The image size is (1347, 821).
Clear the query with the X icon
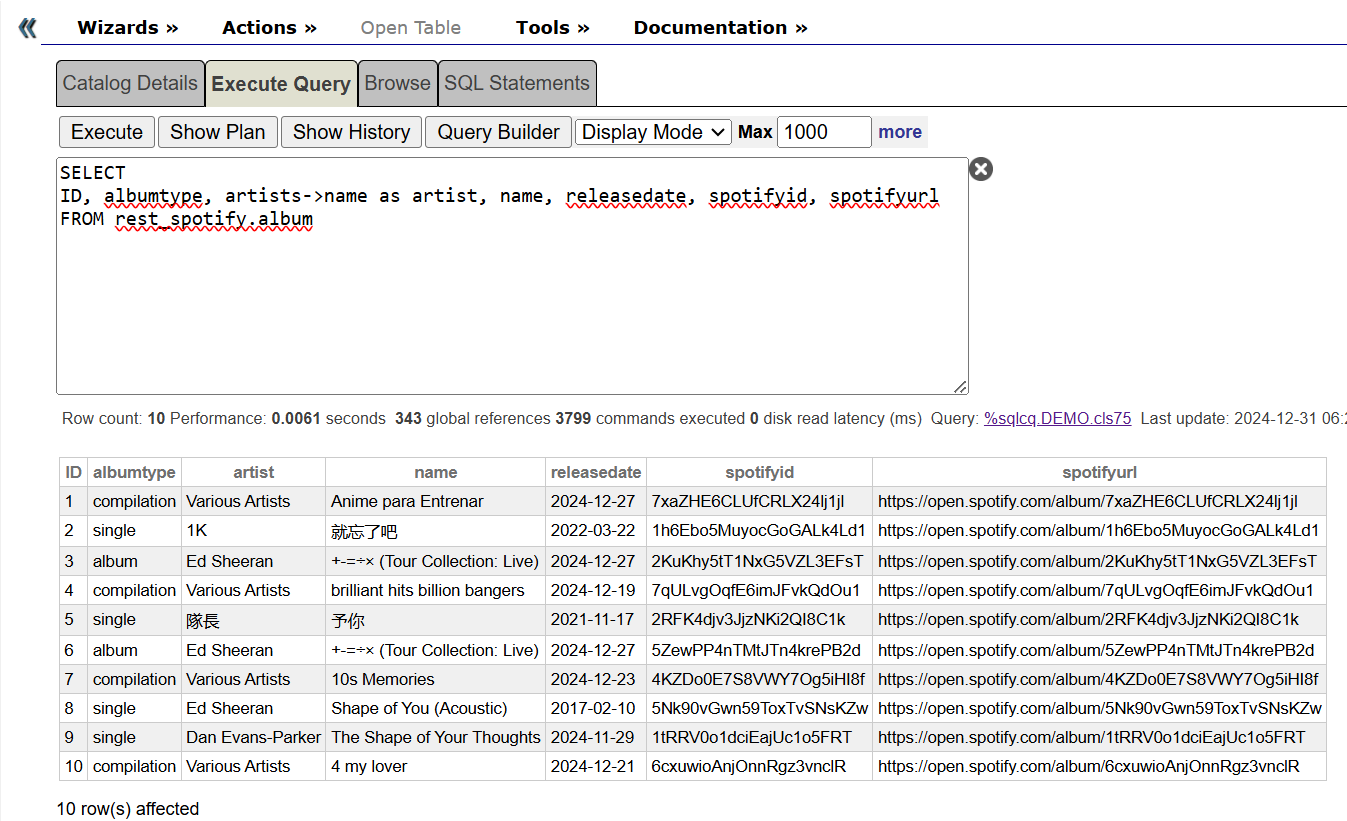click(x=981, y=169)
